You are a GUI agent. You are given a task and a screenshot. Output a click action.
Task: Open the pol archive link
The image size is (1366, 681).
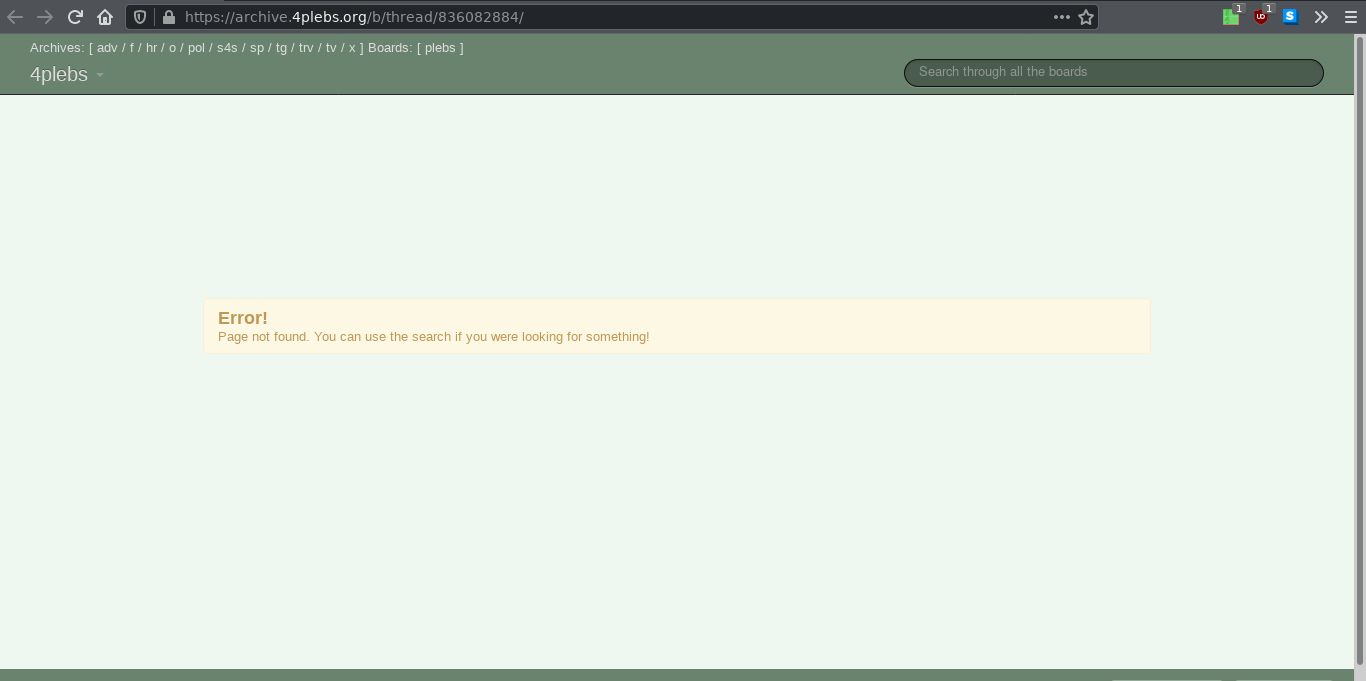tap(196, 48)
